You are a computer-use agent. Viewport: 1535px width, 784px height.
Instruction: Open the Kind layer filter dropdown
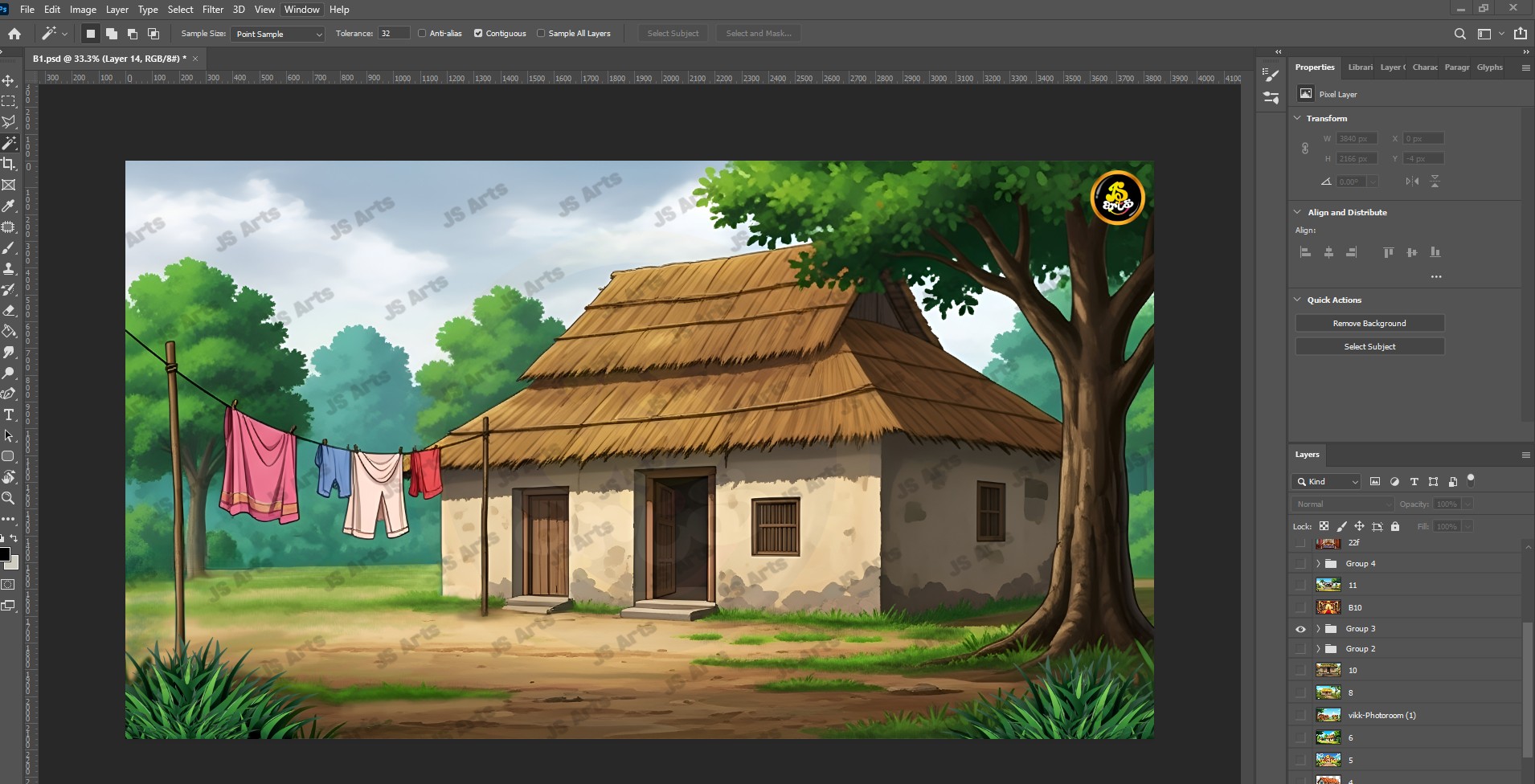(1326, 481)
